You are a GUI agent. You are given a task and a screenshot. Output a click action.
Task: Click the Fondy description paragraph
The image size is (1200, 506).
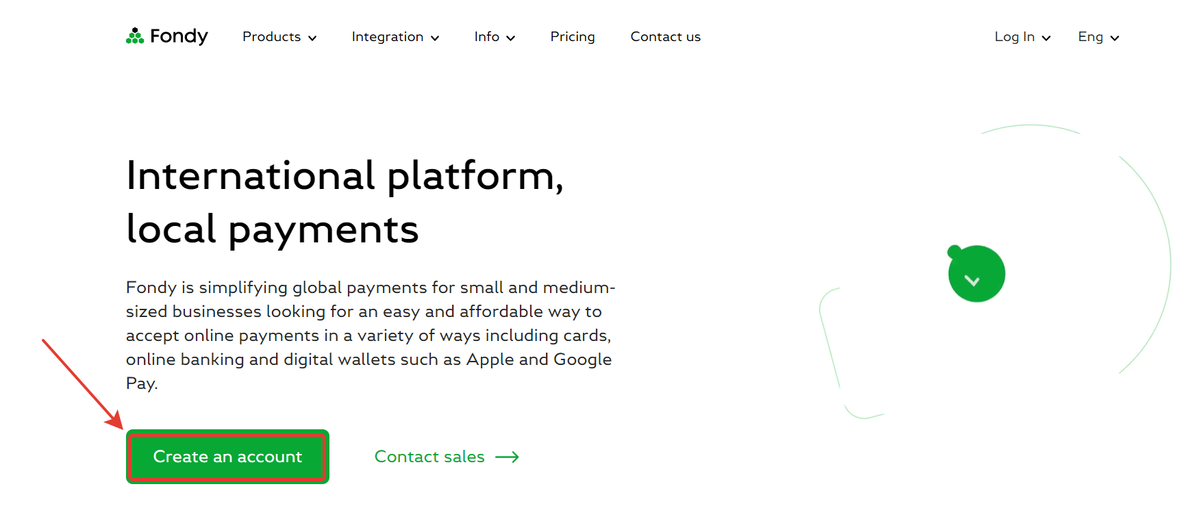(x=369, y=336)
